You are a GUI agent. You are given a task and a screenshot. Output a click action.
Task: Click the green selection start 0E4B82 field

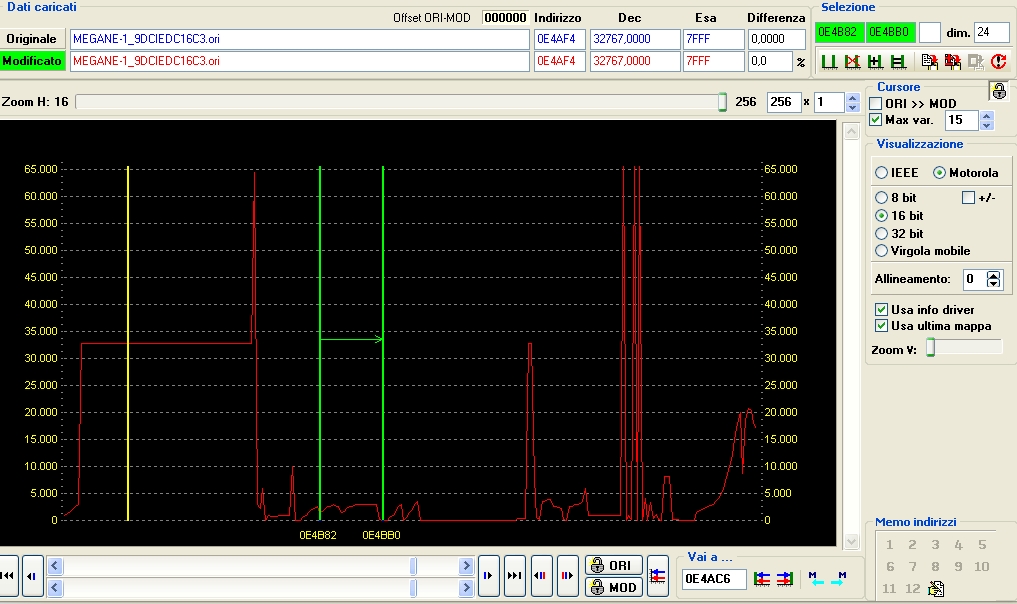[840, 32]
